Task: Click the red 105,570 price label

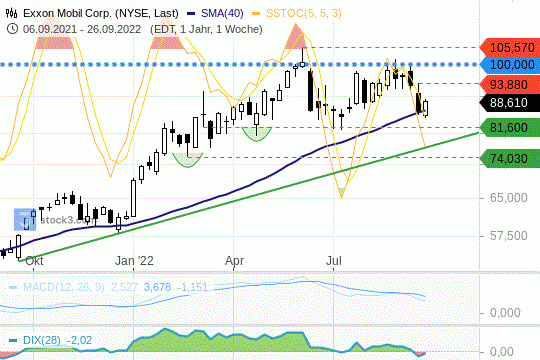Action: pos(510,48)
